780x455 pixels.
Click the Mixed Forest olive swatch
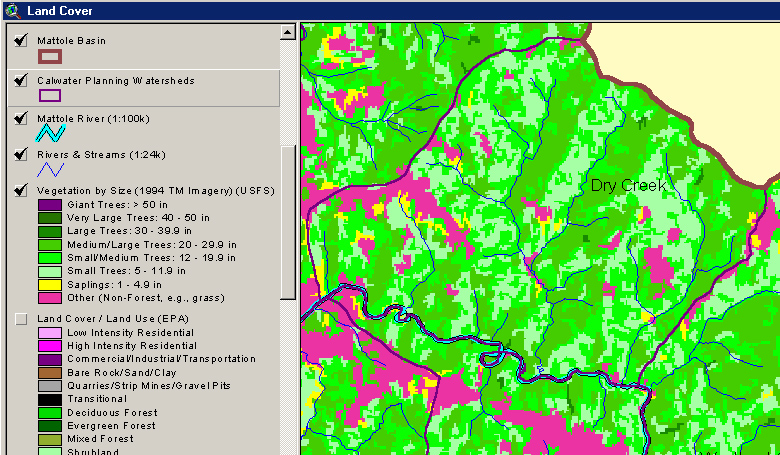(50, 440)
